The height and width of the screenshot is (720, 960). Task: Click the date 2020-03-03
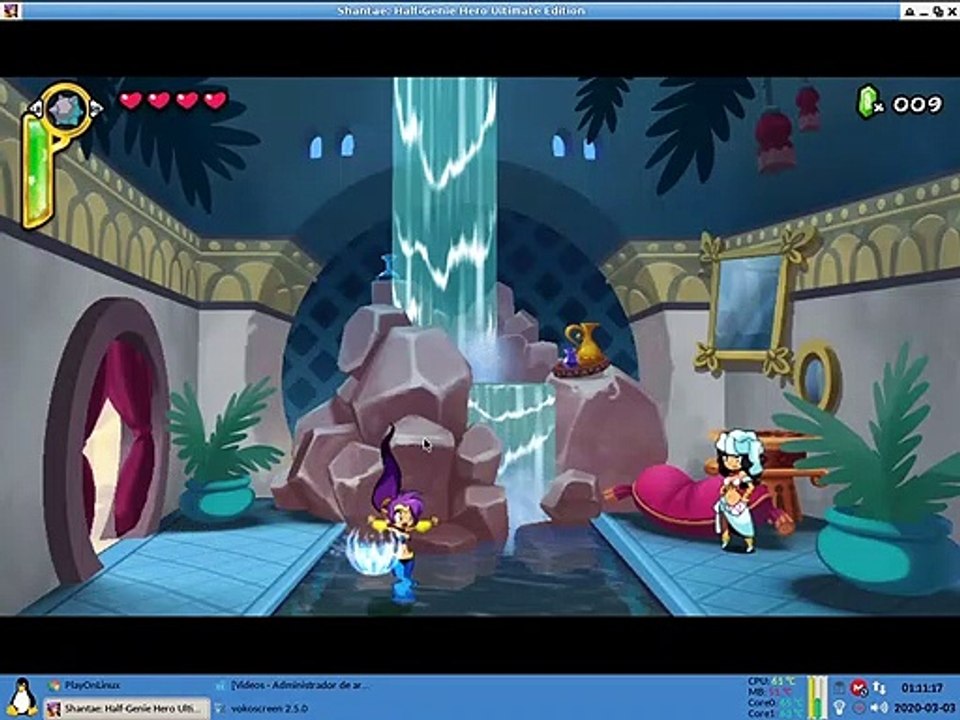tap(924, 708)
